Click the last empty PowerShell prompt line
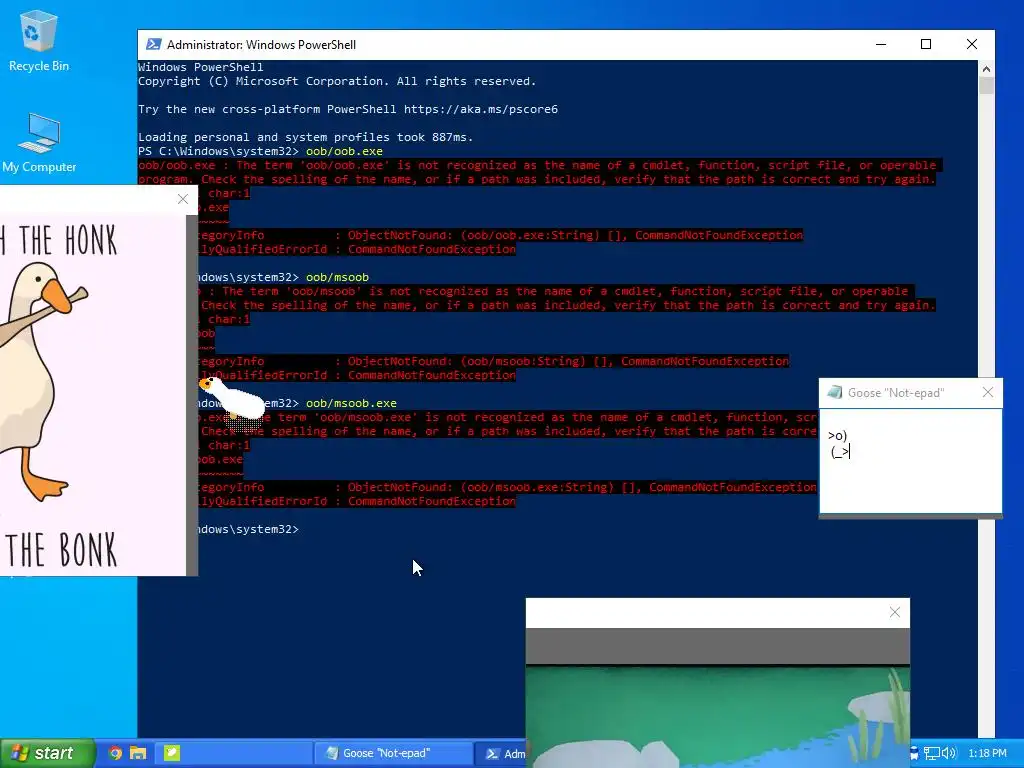 (x=248, y=529)
